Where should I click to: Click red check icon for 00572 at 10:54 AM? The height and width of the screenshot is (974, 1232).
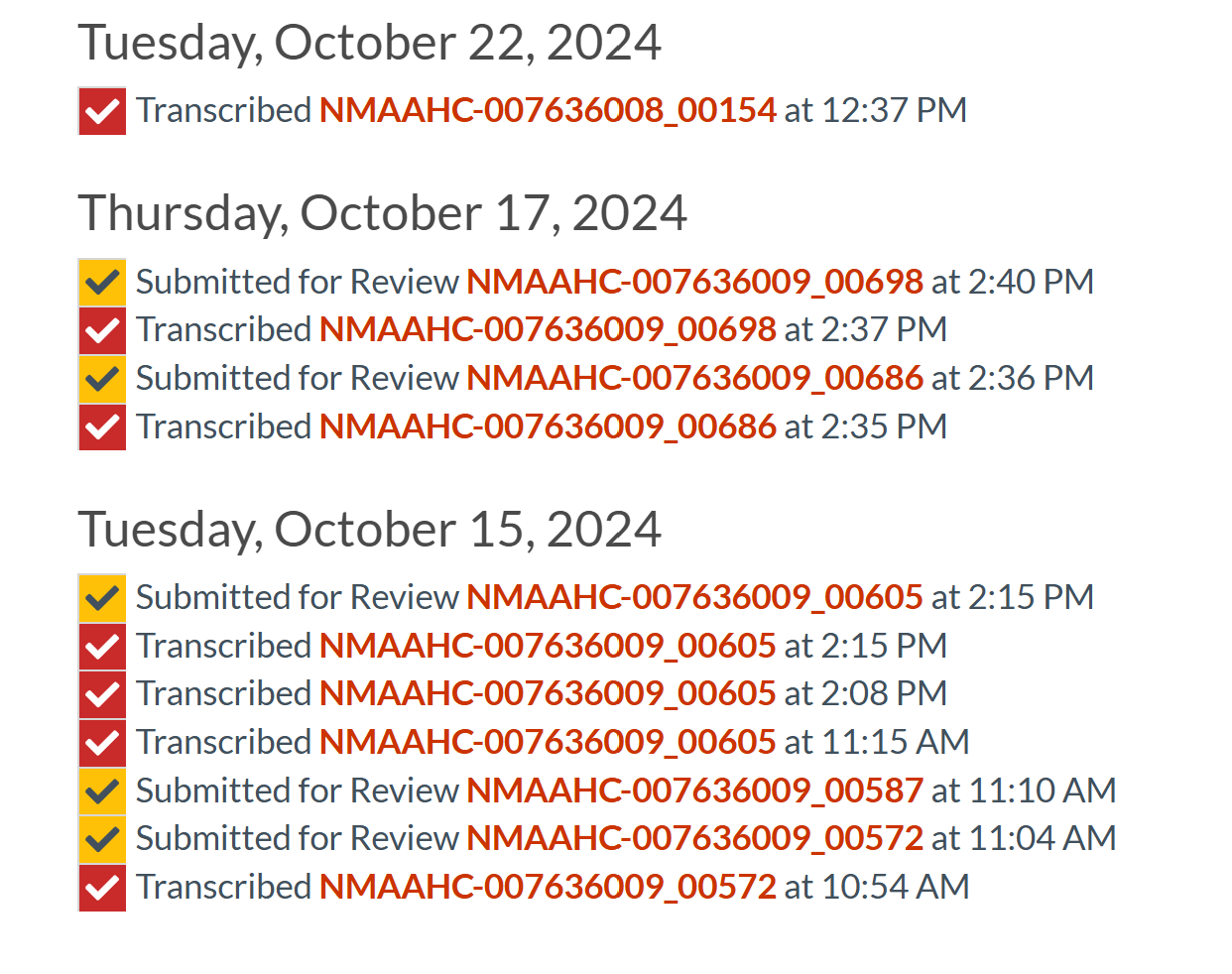coord(102,888)
